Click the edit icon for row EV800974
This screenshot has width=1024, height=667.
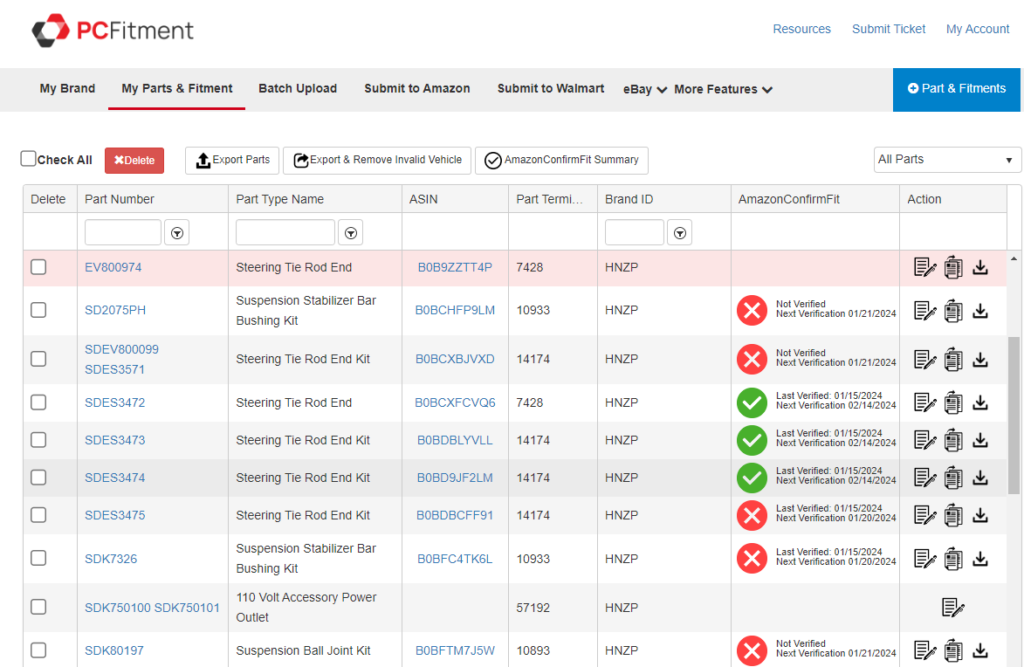925,268
